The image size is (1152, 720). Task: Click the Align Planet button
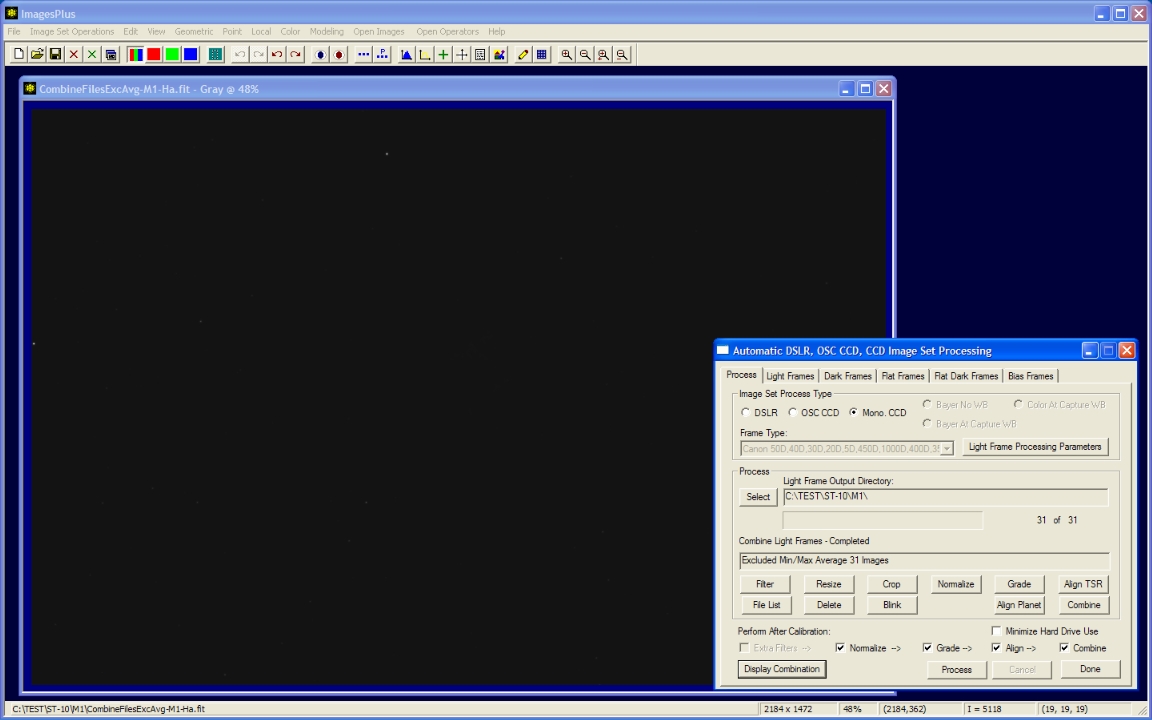coord(1019,605)
